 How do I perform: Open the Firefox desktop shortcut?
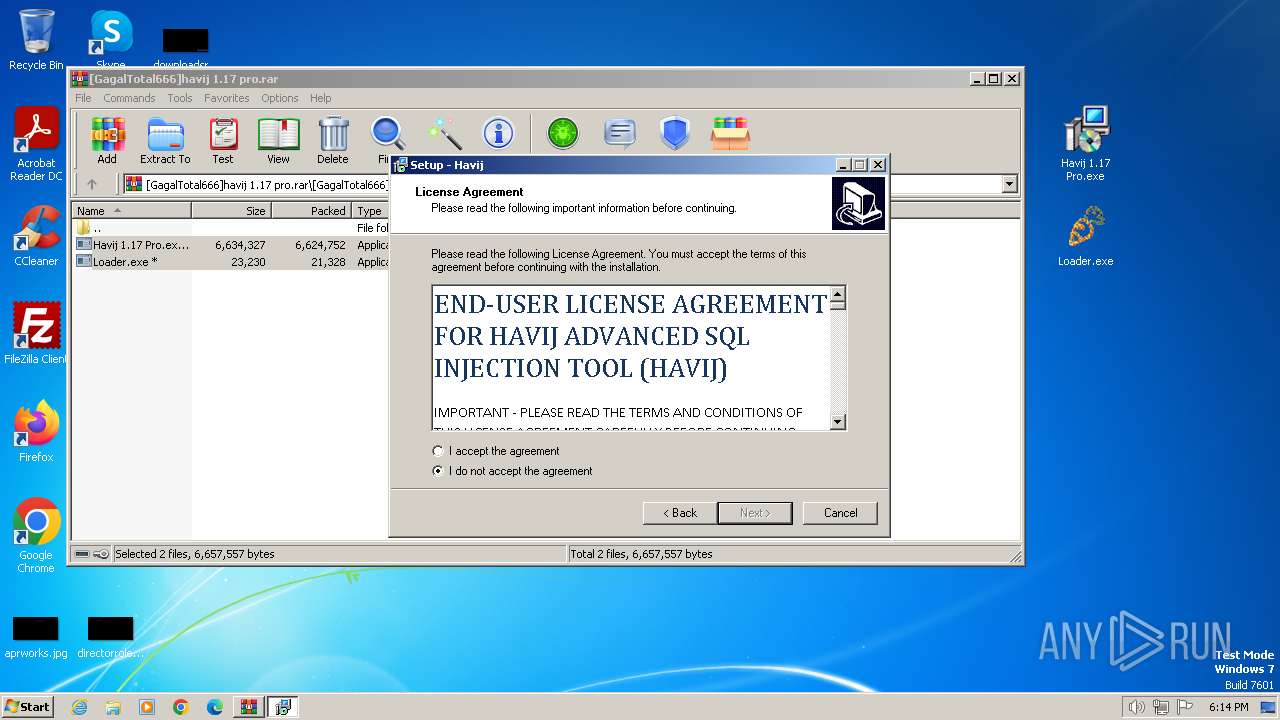coord(36,432)
